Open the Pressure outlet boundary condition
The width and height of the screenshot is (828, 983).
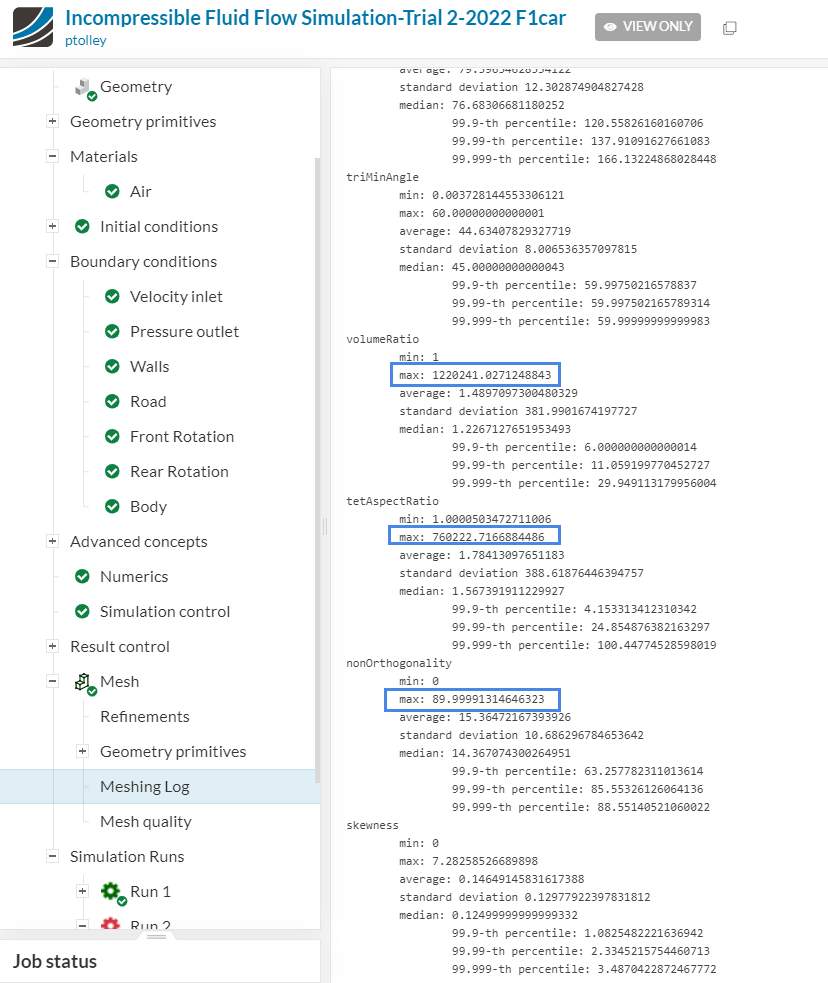pyautogui.click(x=184, y=331)
